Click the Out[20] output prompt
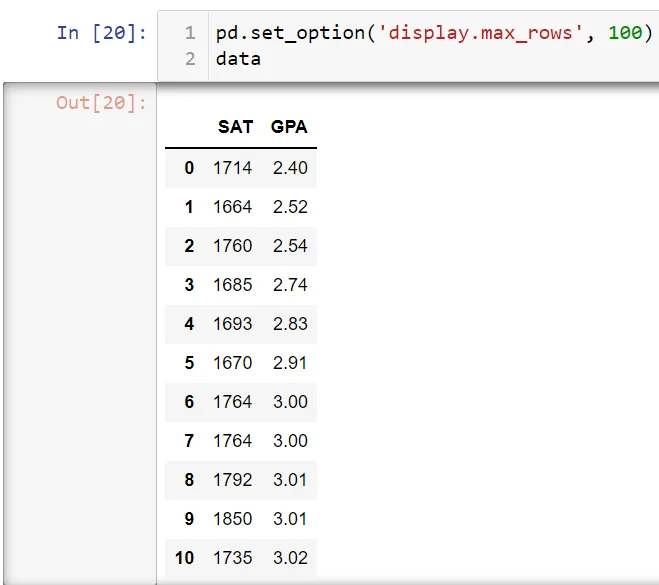 pos(101,102)
